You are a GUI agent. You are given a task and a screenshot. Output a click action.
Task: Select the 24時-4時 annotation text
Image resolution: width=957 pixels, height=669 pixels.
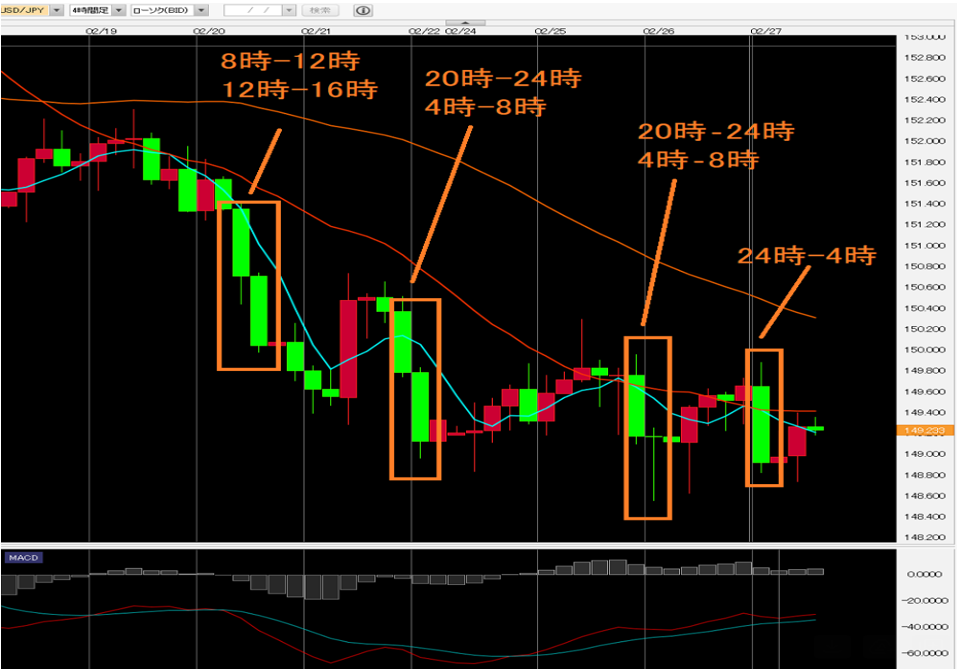point(806,256)
